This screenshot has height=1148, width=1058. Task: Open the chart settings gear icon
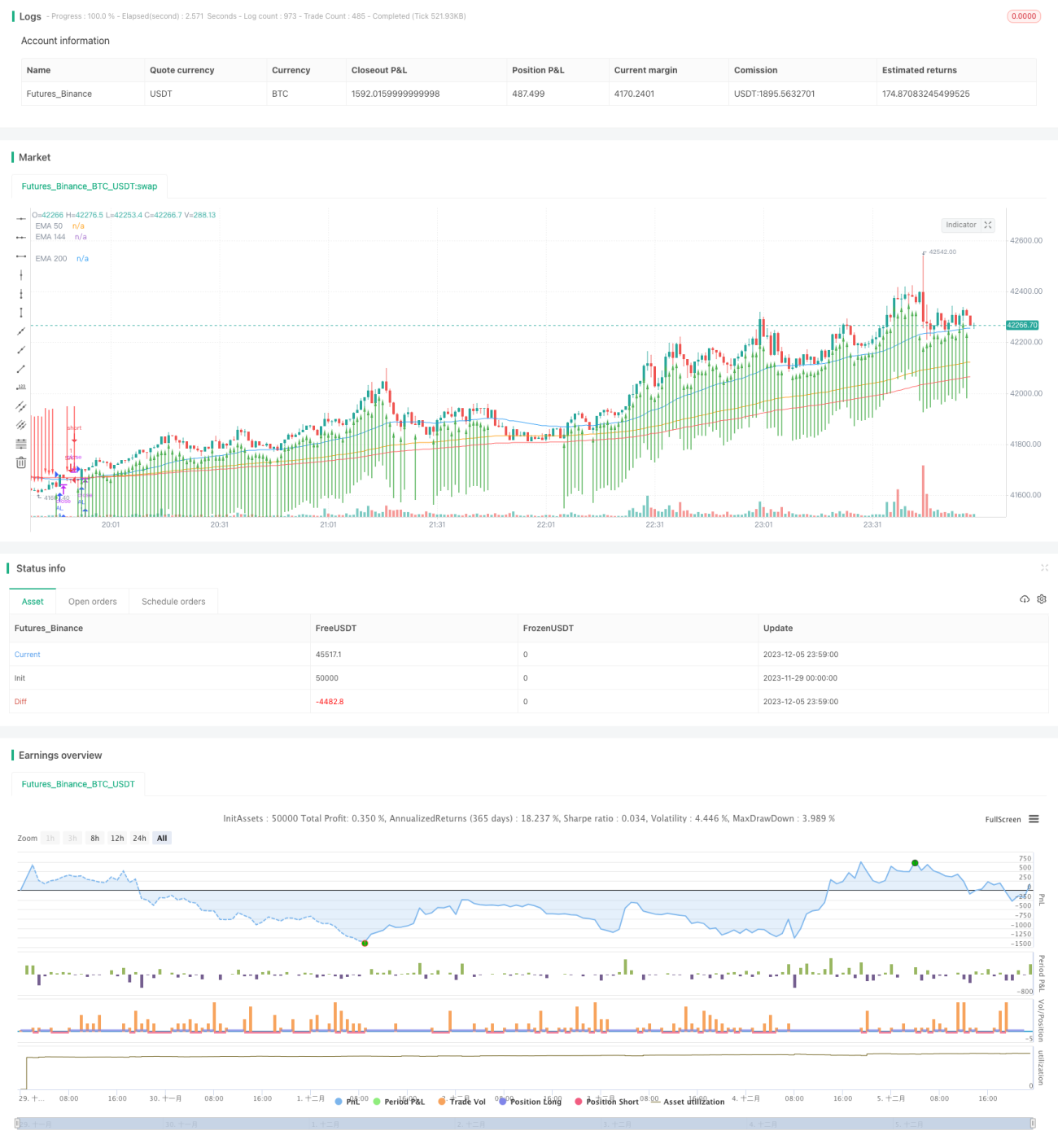click(1042, 599)
